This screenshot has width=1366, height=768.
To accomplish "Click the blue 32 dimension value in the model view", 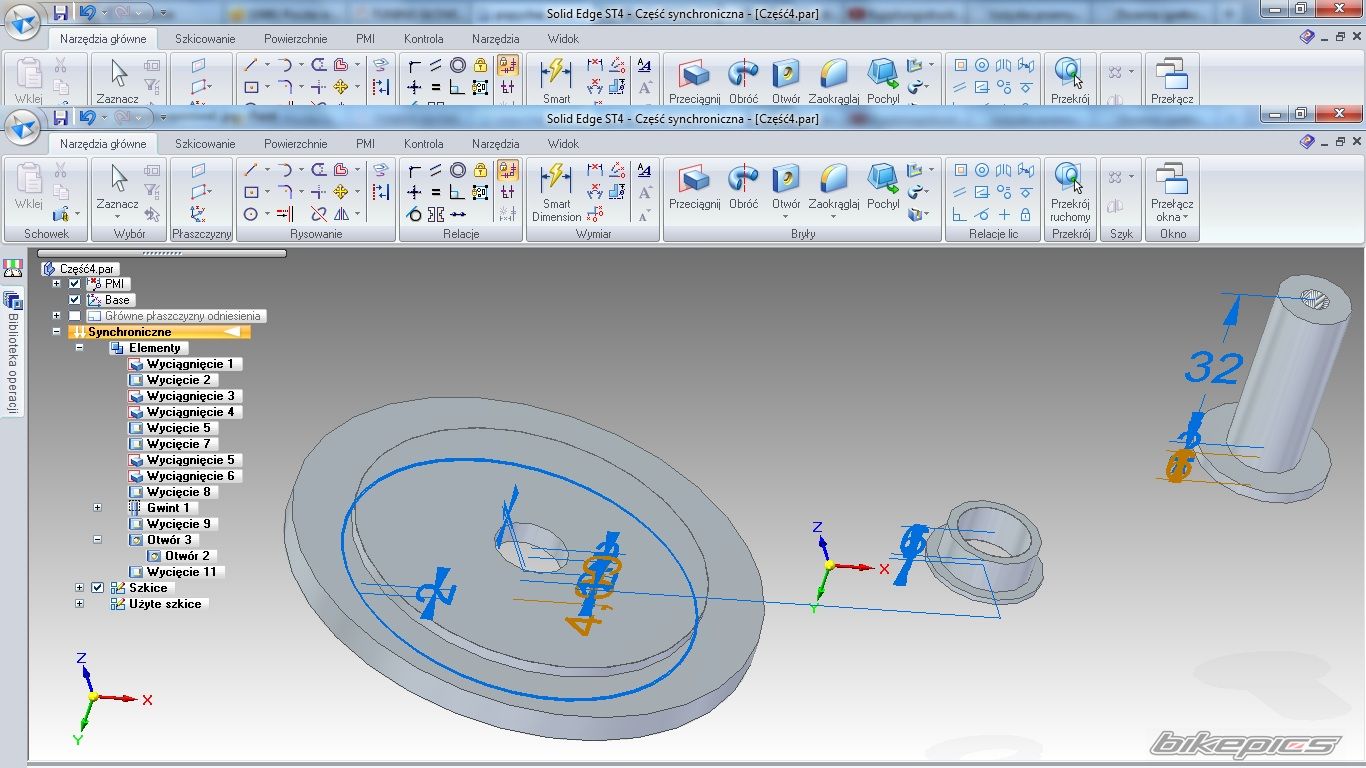I will tap(1213, 368).
